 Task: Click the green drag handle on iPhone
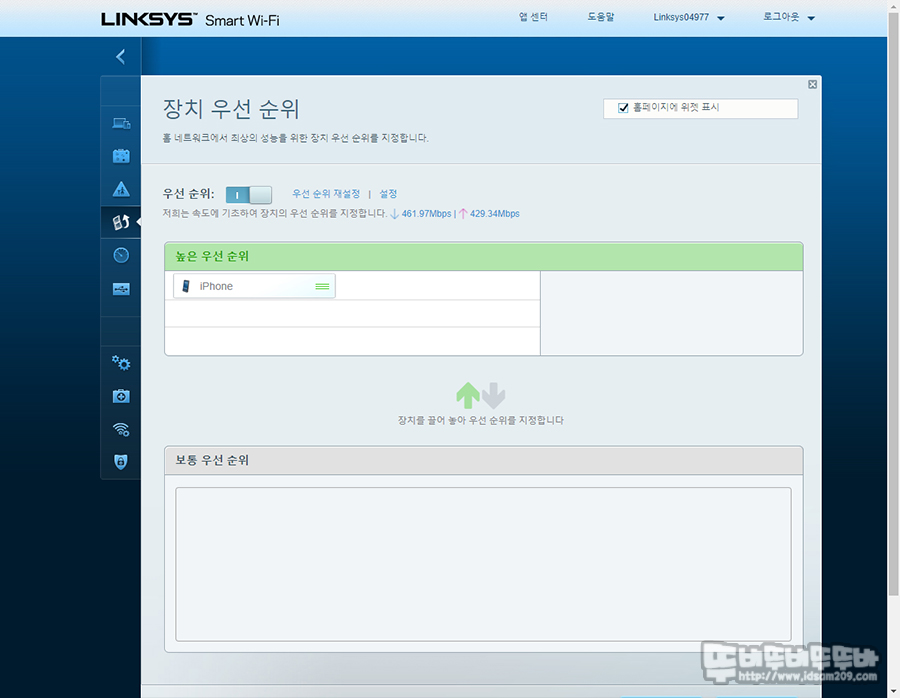tap(322, 286)
